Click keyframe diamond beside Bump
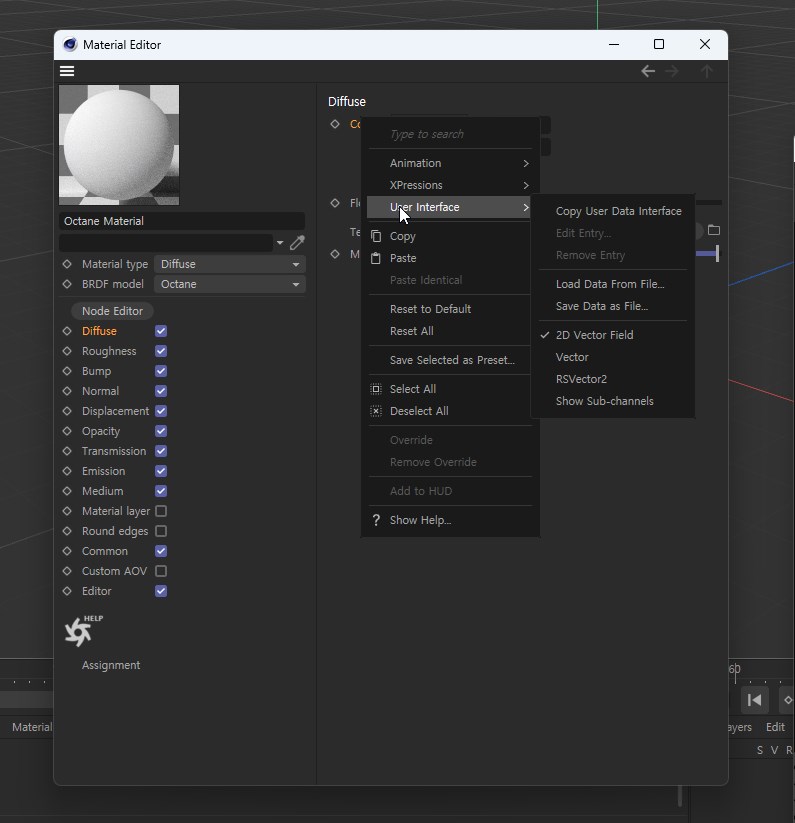The height and width of the screenshot is (823, 795). pyautogui.click(x=67, y=371)
